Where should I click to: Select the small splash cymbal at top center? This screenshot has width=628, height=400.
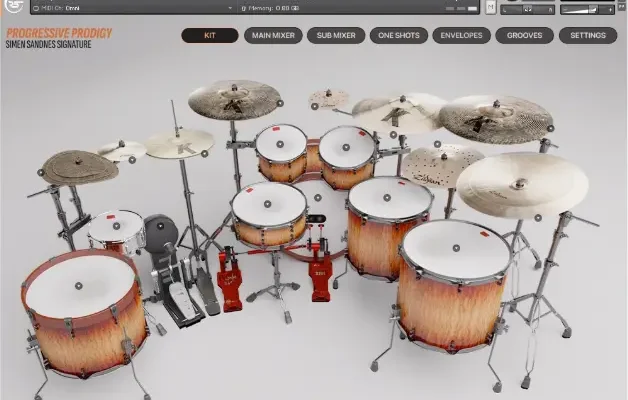[x=329, y=99]
